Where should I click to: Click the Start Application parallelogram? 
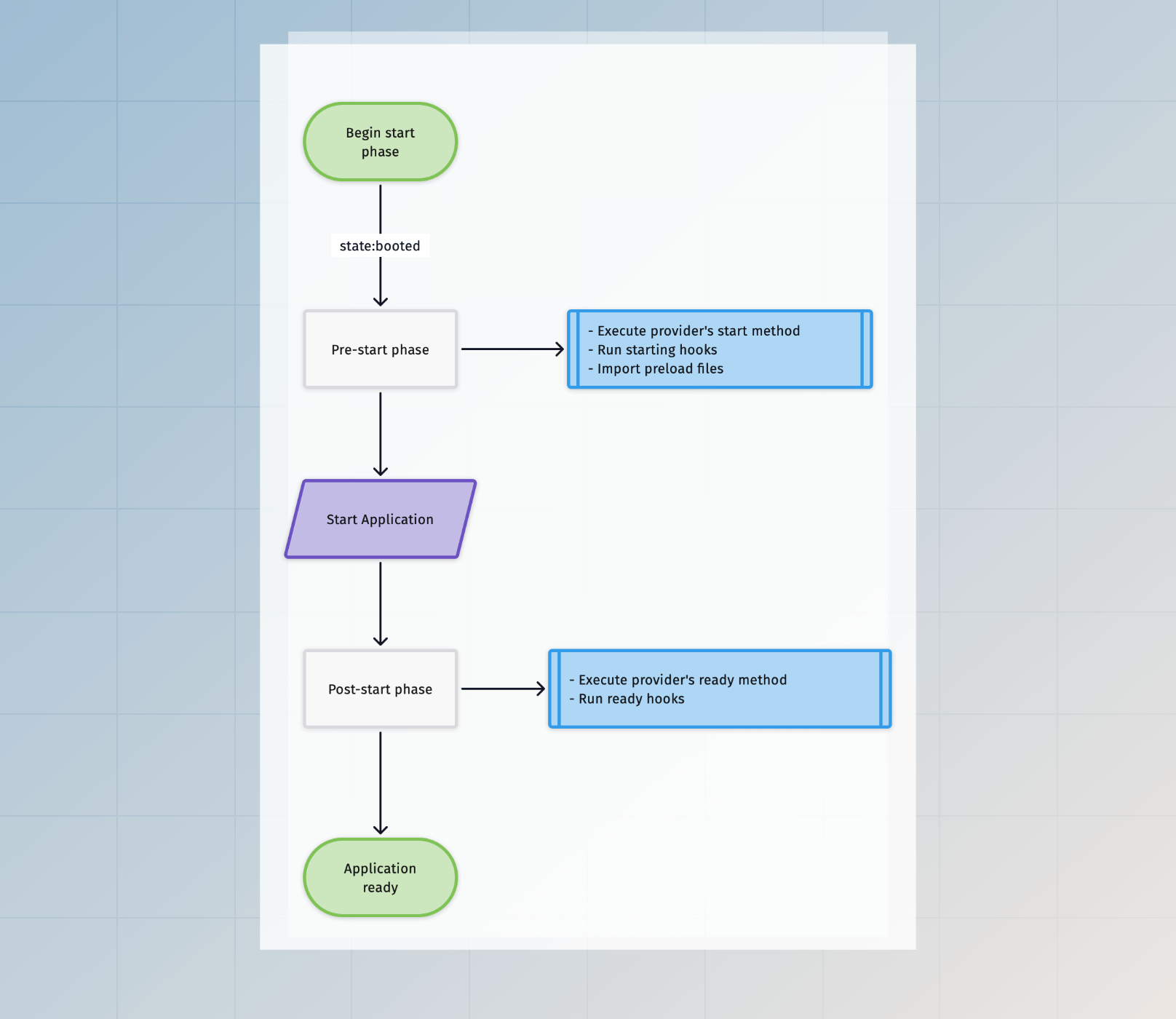click(379, 519)
